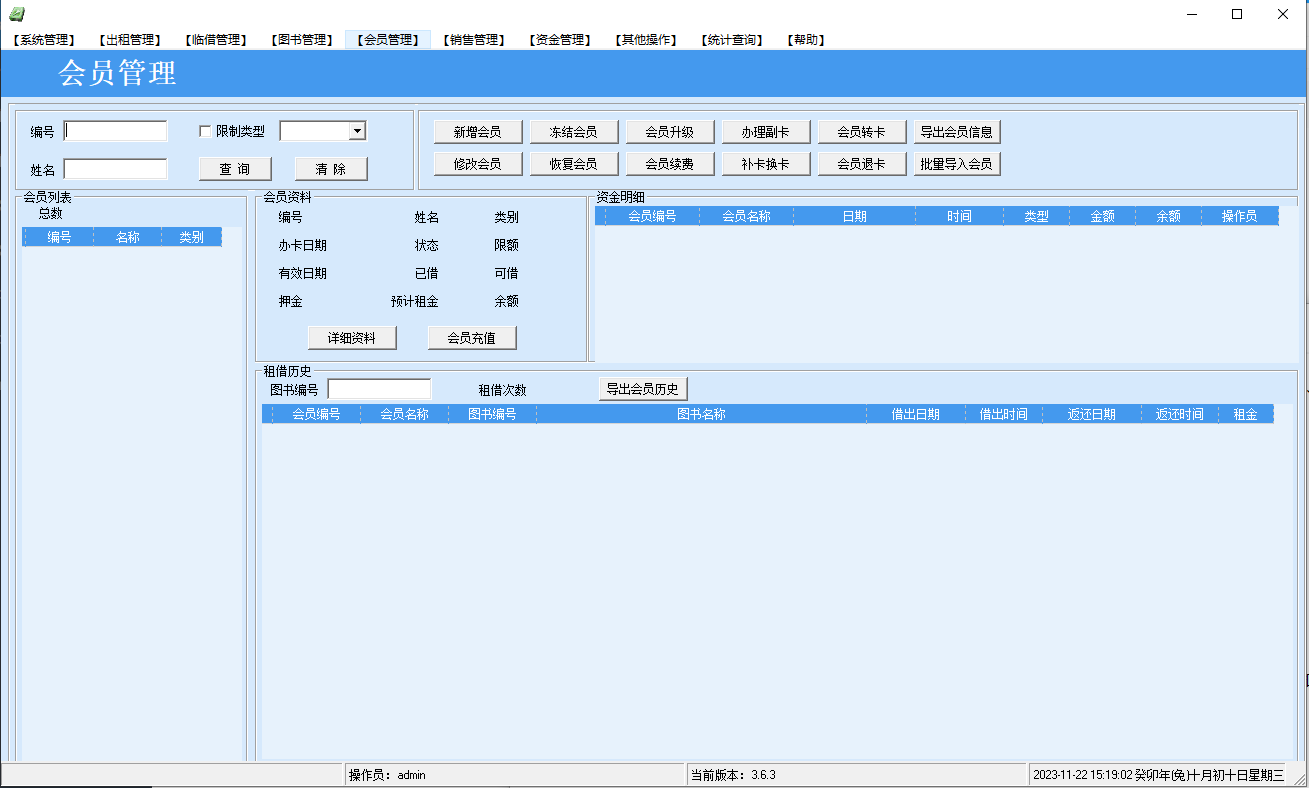Click 会员编号 column header in 资金明细

coord(652,216)
